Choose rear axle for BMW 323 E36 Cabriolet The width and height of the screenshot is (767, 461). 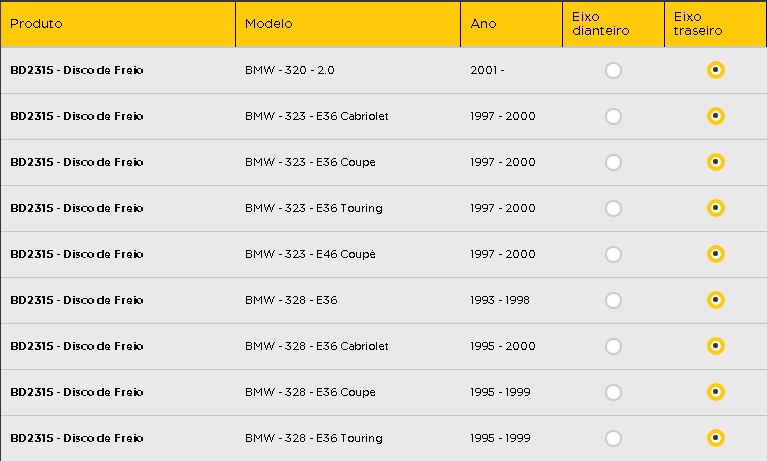click(716, 116)
